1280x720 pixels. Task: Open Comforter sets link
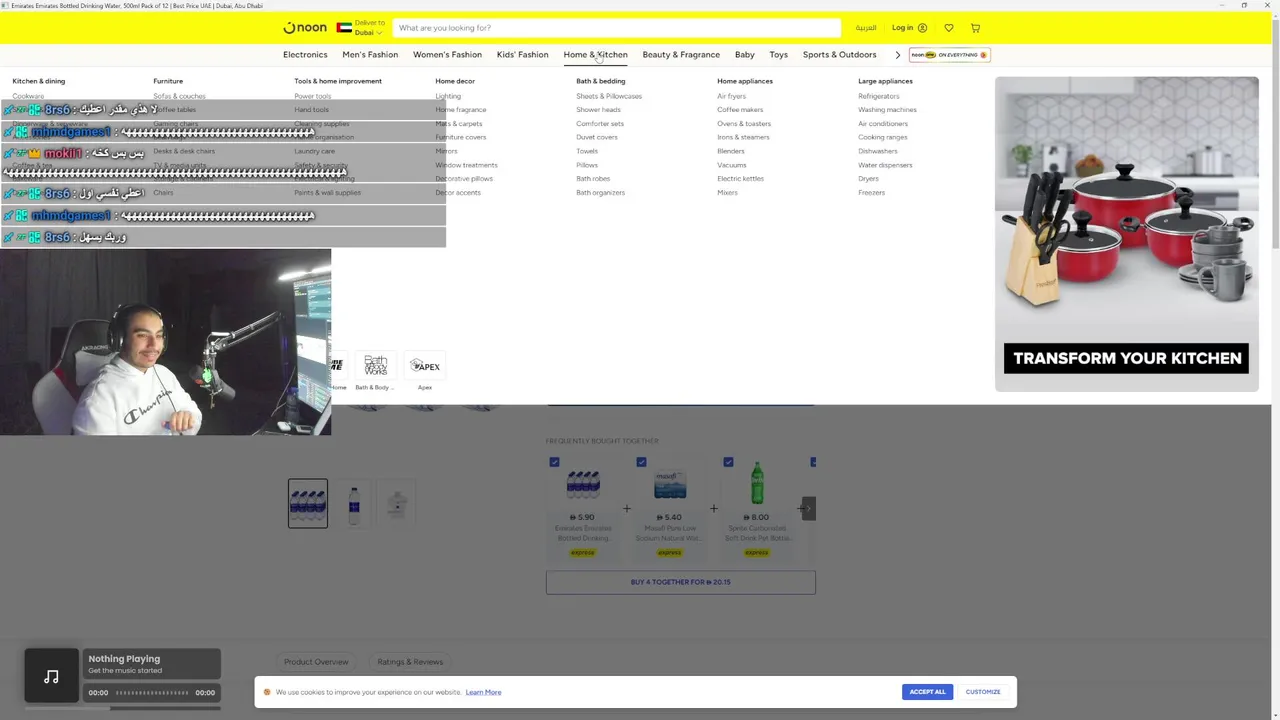(x=600, y=124)
